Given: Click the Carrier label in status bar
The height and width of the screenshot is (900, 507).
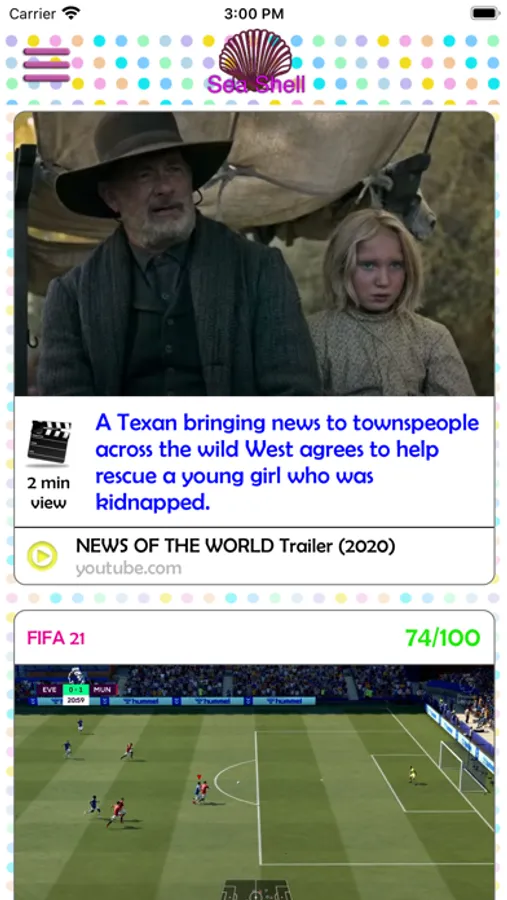Looking at the screenshot, I should click(x=33, y=13).
